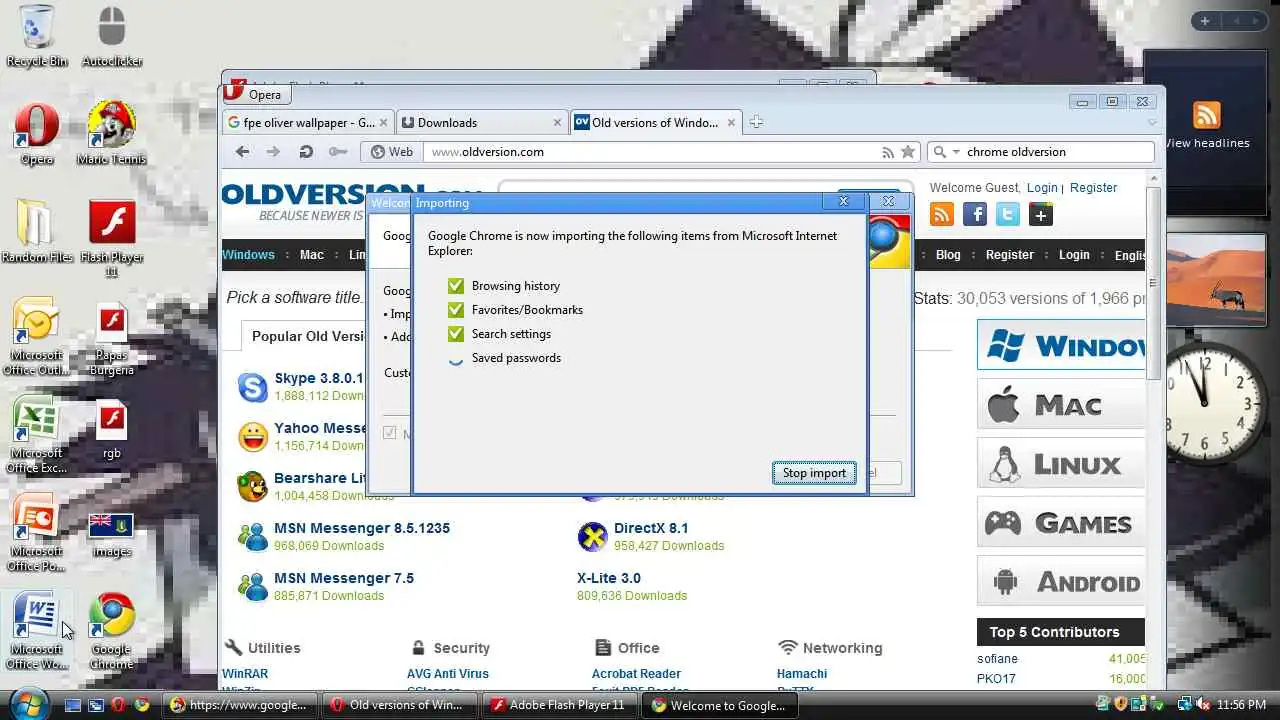Click the Browsing history green checkmark
Image resolution: width=1280 pixels, height=720 pixels.
456,286
